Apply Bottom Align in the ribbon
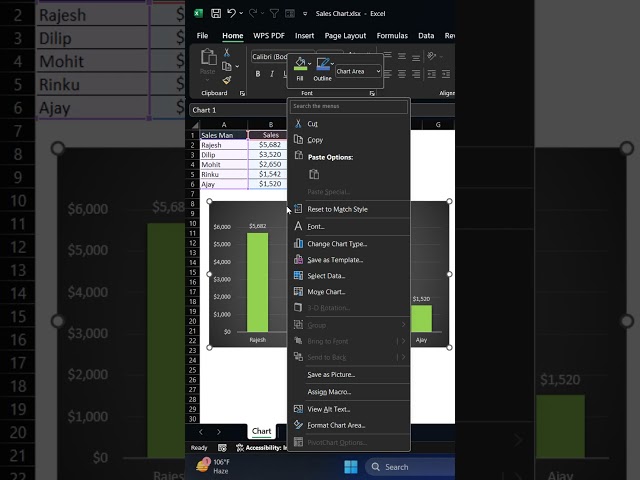640x480 pixels. point(416,57)
